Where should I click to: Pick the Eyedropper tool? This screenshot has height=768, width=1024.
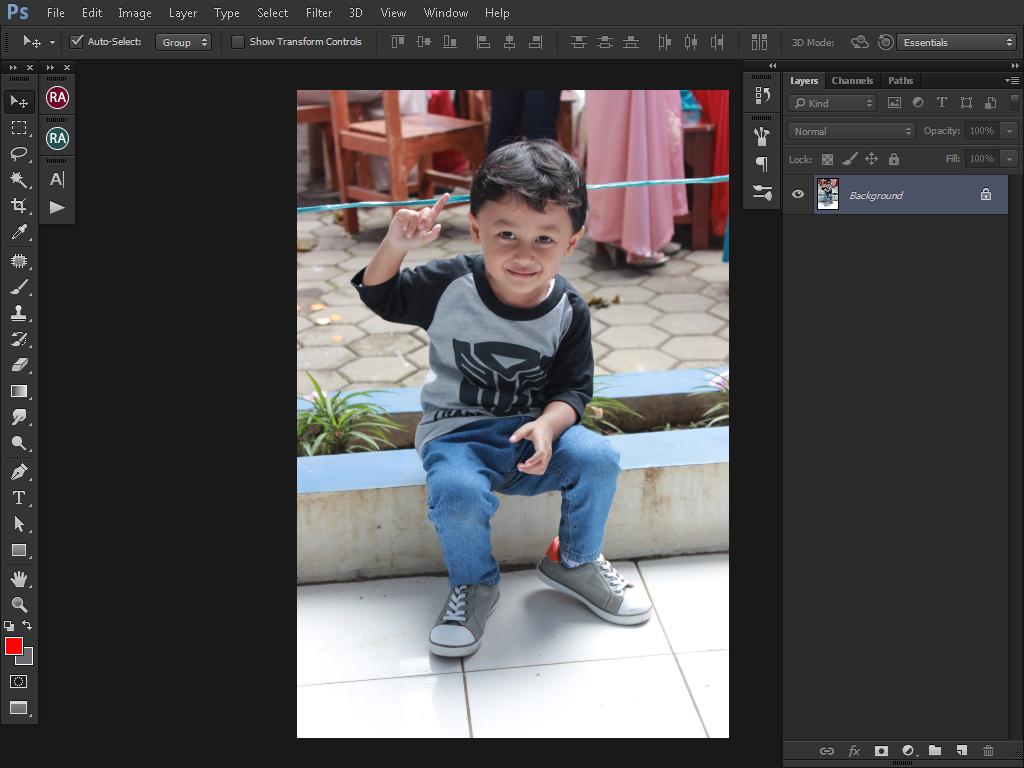point(18,232)
